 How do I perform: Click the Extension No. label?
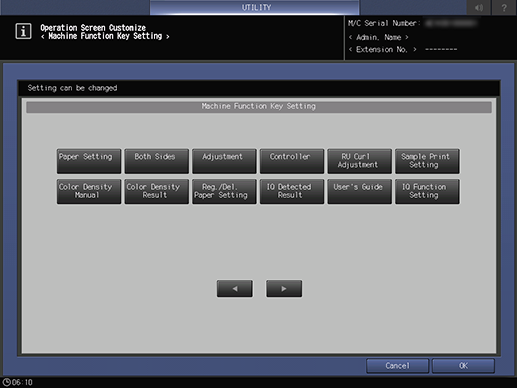[382, 50]
